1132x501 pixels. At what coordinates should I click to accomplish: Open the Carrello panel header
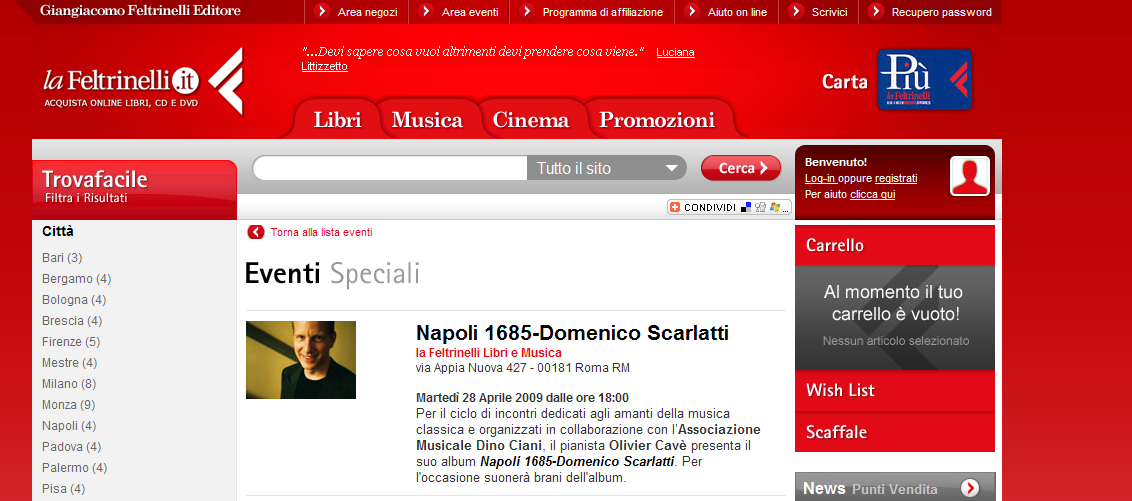(894, 245)
